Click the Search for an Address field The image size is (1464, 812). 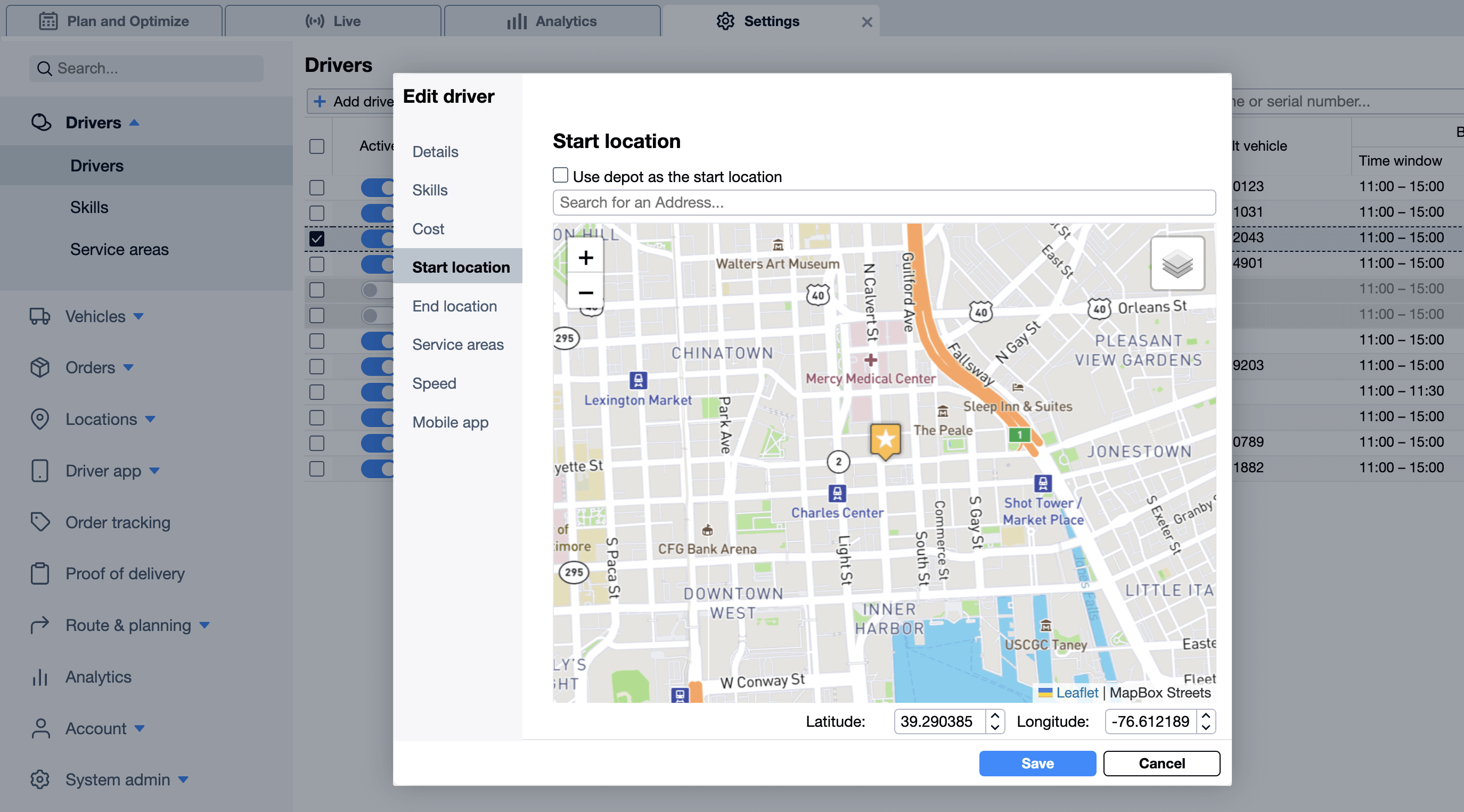coord(884,202)
